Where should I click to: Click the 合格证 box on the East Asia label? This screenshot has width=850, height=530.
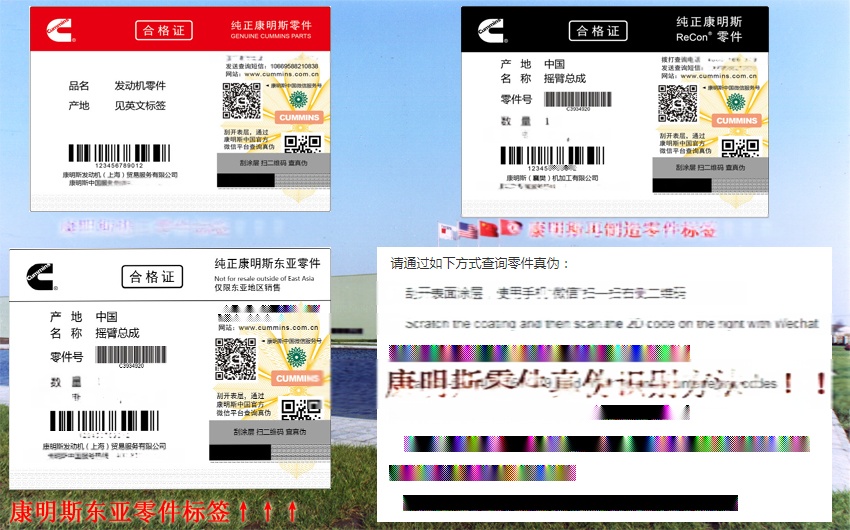click(152, 277)
